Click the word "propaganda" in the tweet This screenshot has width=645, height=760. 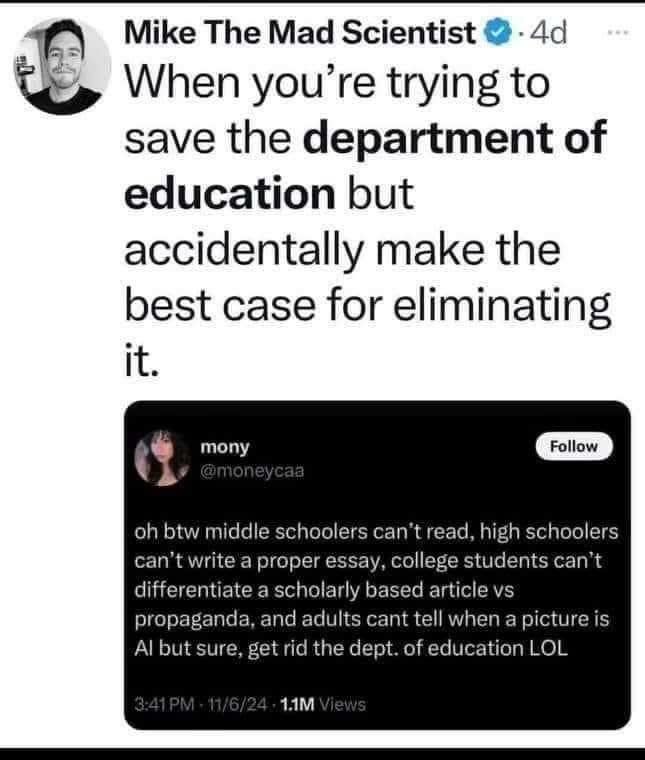tap(188, 619)
